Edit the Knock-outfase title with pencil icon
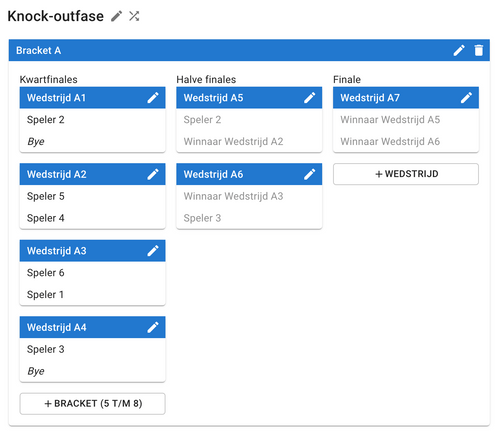The height and width of the screenshot is (435, 500). click(x=116, y=16)
